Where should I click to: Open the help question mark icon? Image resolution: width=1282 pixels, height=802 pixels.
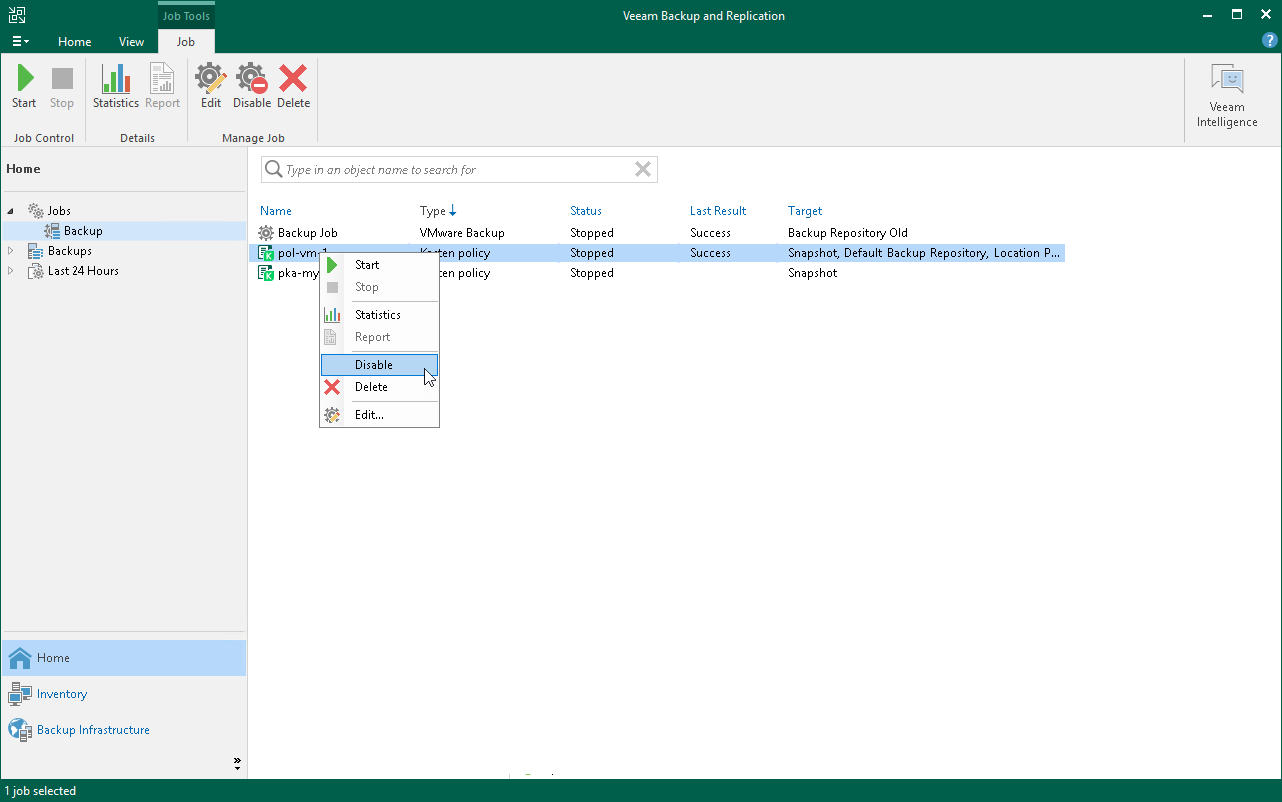(1270, 41)
